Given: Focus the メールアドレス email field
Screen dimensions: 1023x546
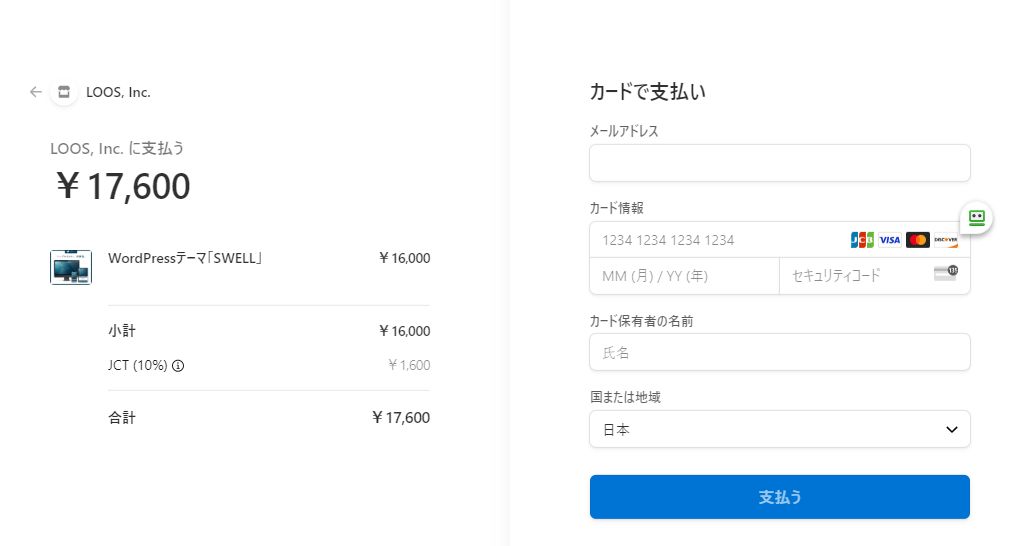Looking at the screenshot, I should [x=780, y=163].
